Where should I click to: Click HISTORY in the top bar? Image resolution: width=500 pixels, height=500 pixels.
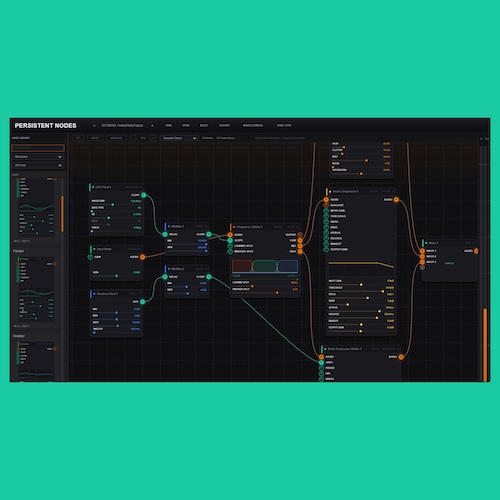click(x=225, y=126)
